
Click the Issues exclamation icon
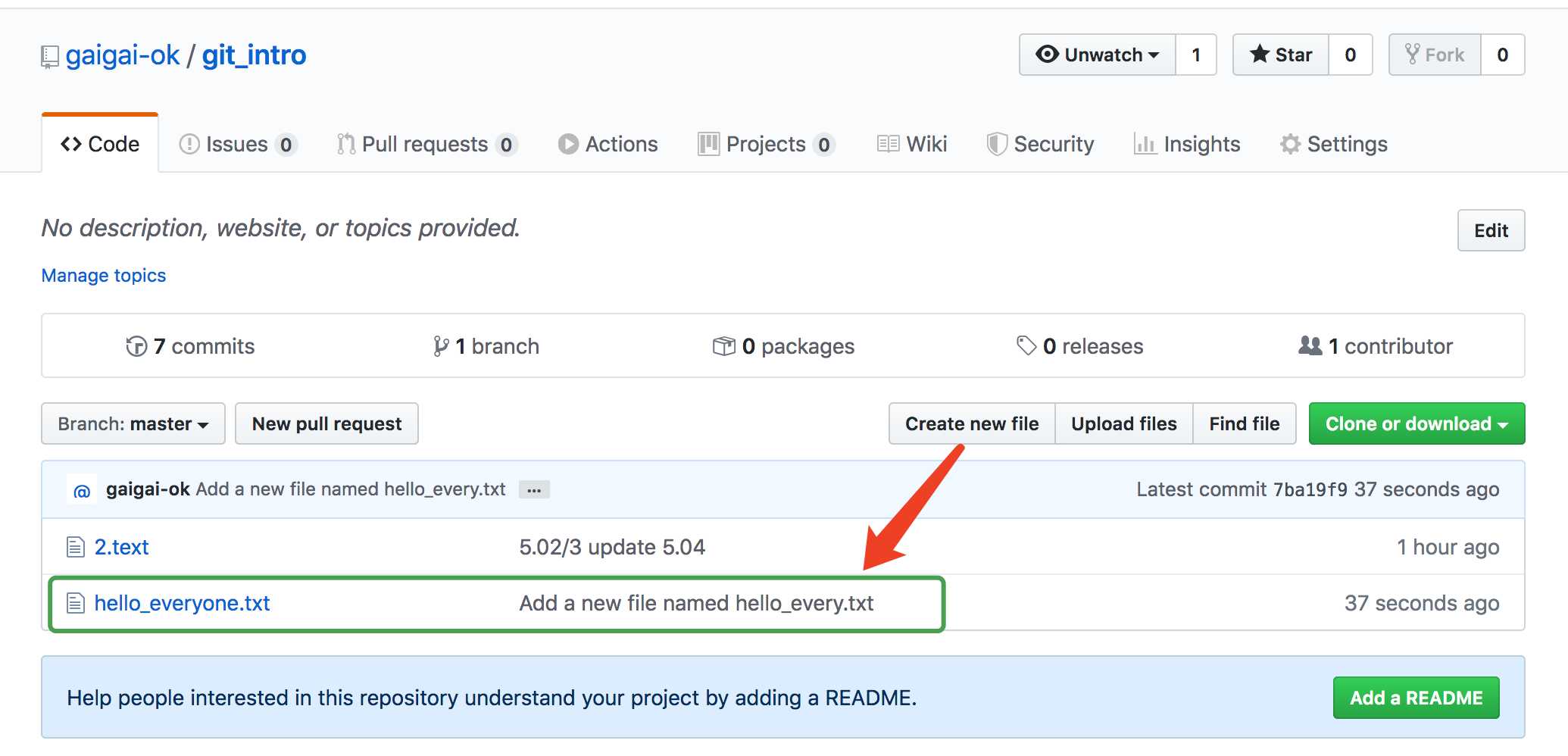[x=189, y=144]
